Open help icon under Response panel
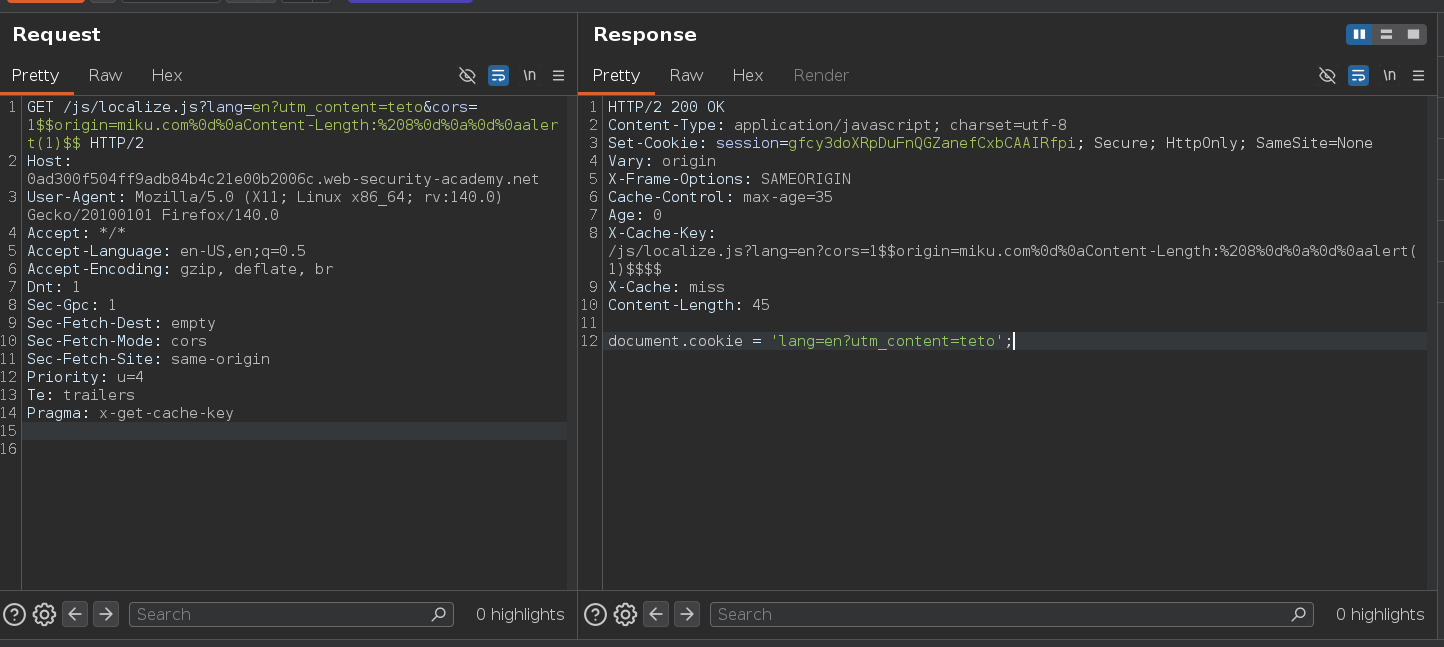 [595, 614]
